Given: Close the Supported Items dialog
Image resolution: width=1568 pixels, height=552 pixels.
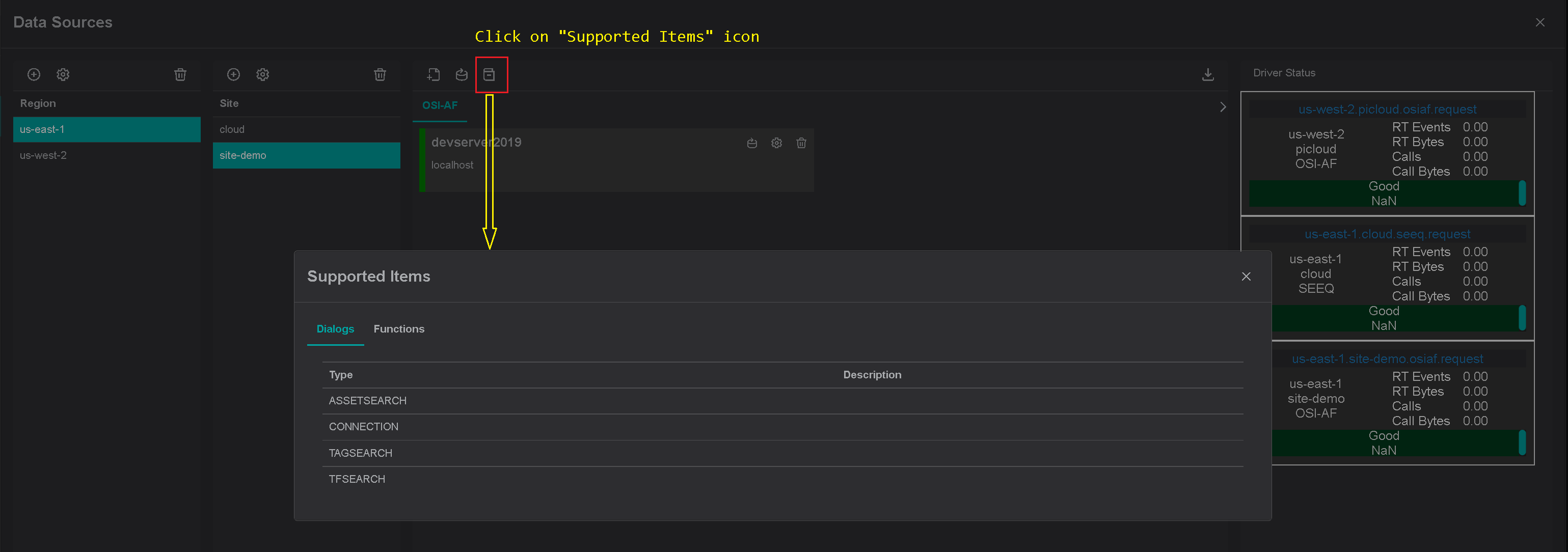Looking at the screenshot, I should (1247, 277).
